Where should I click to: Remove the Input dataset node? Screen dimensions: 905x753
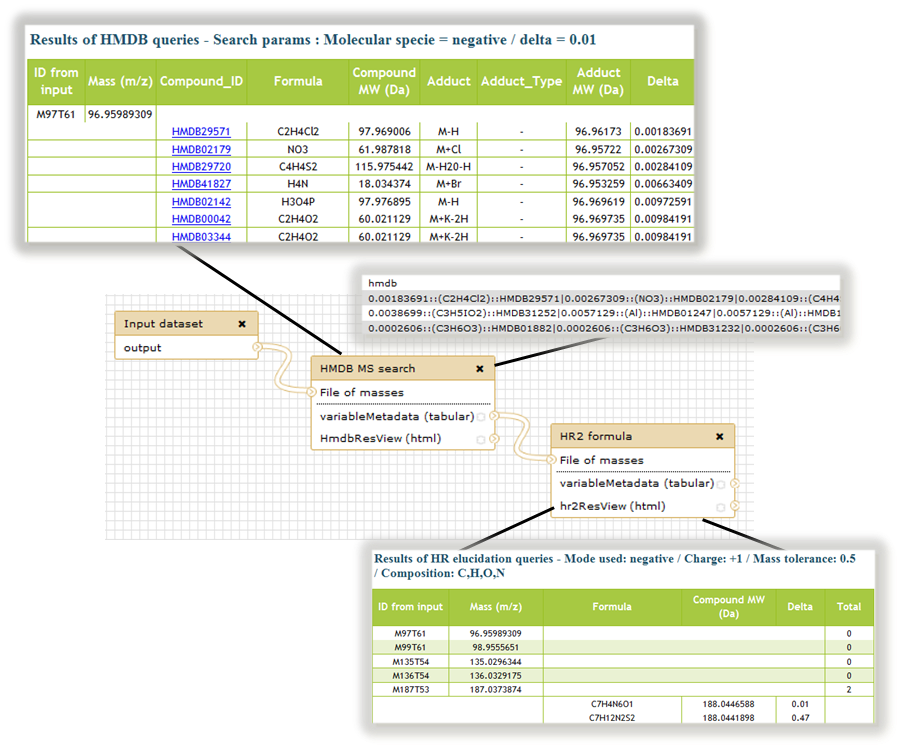coord(242,324)
